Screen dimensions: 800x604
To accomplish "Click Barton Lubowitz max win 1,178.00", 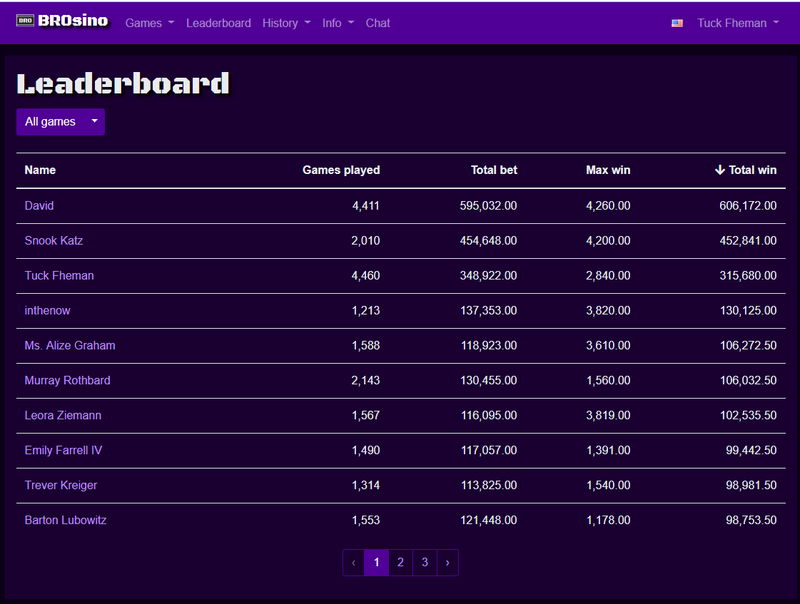I will pyautogui.click(x=608, y=520).
